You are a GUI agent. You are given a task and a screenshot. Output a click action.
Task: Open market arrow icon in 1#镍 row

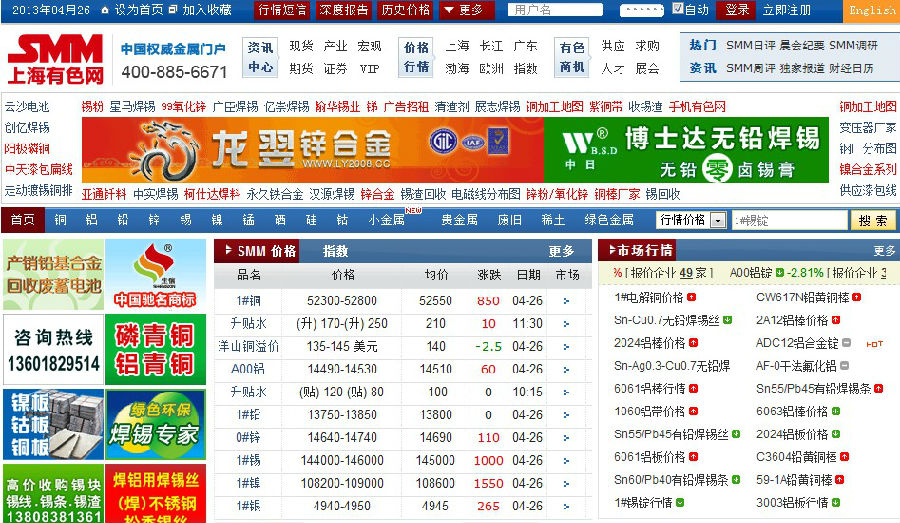click(567, 483)
